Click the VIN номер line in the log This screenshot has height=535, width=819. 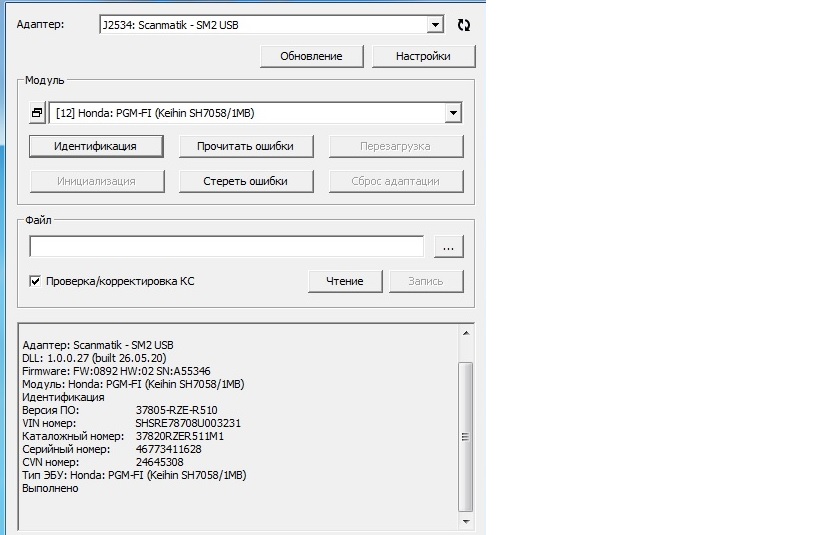point(130,423)
